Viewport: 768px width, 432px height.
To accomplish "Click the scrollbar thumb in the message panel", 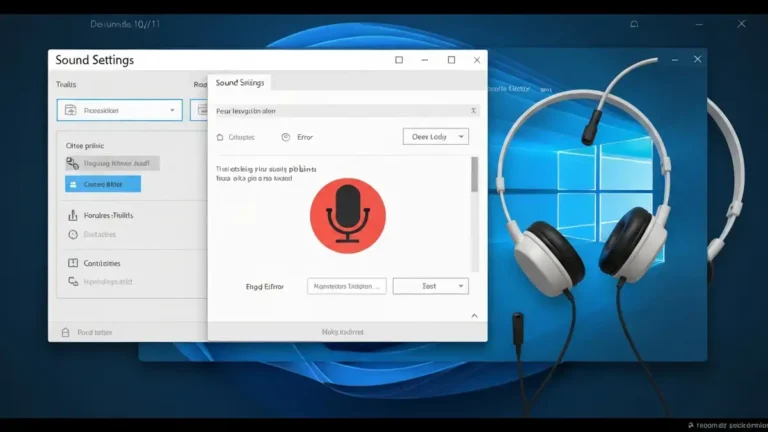I will pos(474,174).
